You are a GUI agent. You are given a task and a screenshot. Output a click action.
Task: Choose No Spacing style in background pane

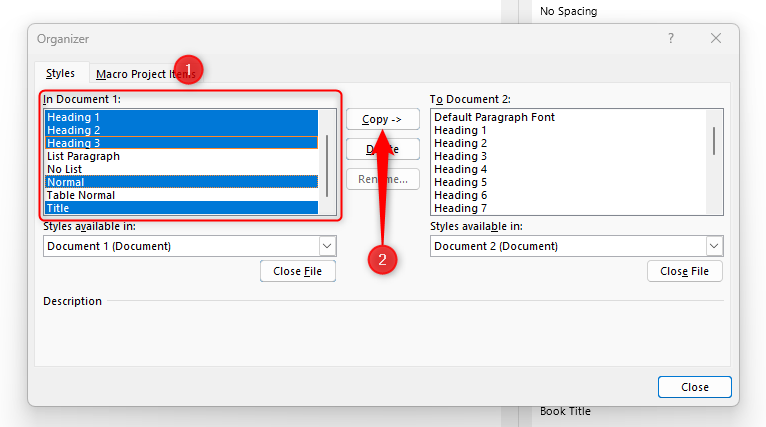pyautogui.click(x=569, y=11)
